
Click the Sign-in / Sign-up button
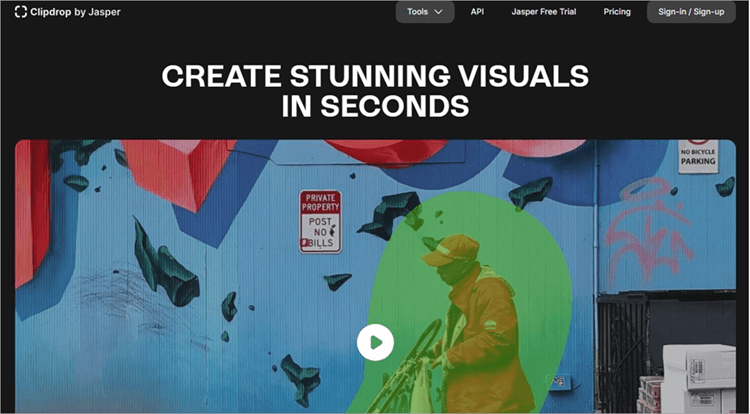pyautogui.click(x=691, y=12)
